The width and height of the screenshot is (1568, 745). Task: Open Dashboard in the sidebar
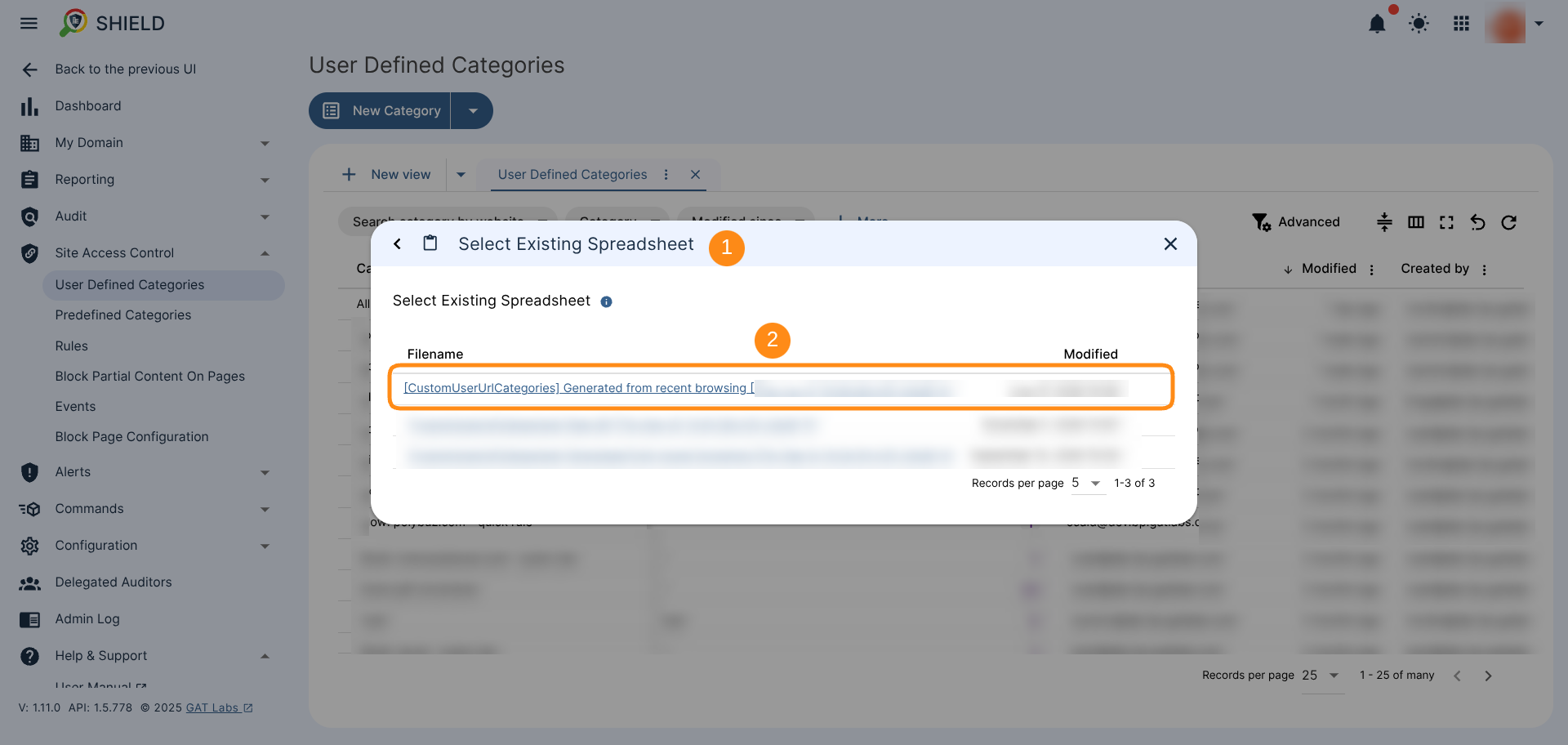pyautogui.click(x=87, y=106)
